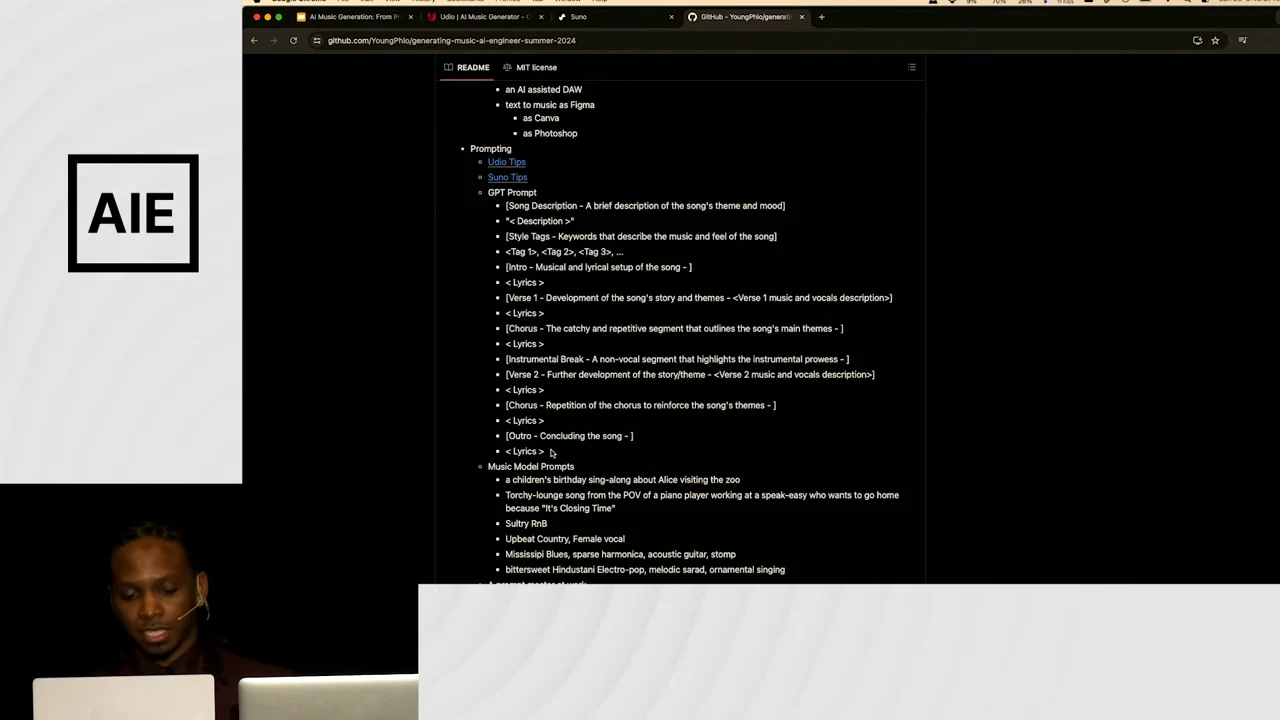Close the Suno browser tab
This screenshot has height=720, width=1280.
pos(671,17)
